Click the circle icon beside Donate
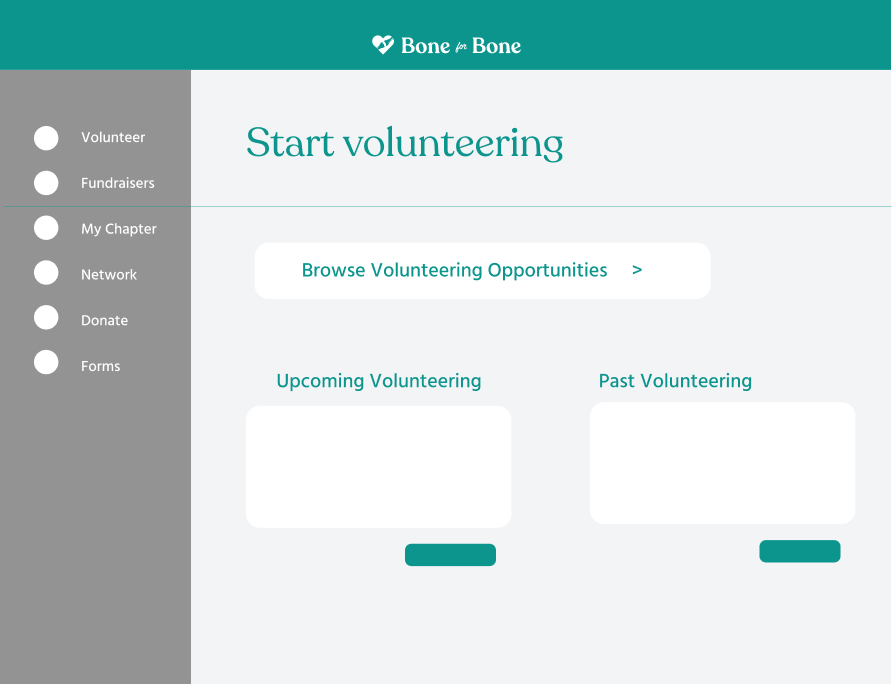This screenshot has width=892, height=684. 46,318
